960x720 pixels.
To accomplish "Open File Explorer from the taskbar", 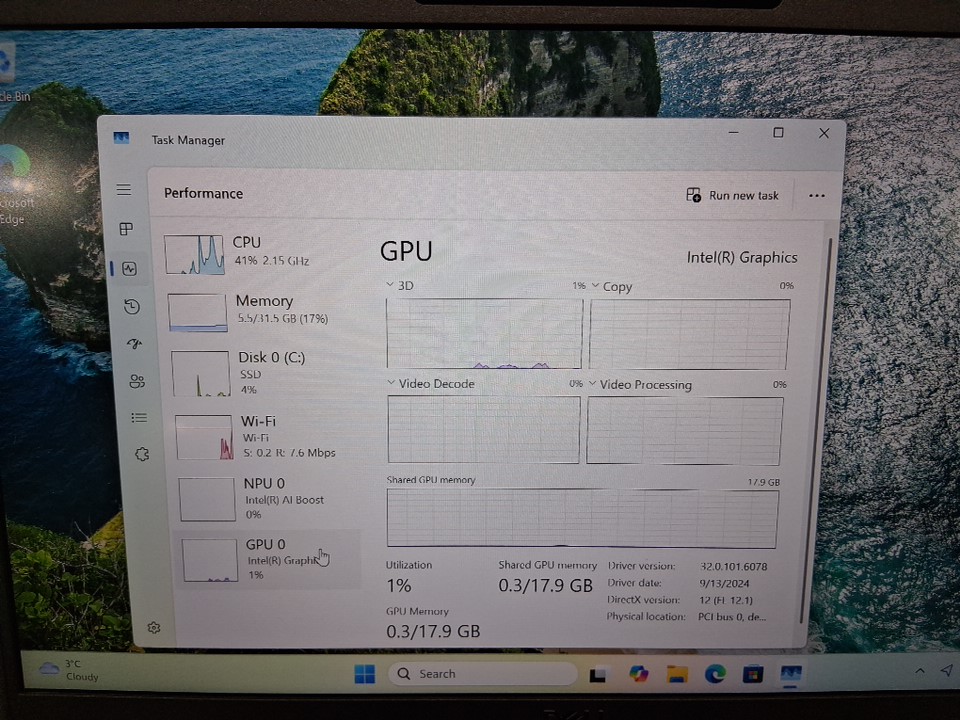I will 677,674.
